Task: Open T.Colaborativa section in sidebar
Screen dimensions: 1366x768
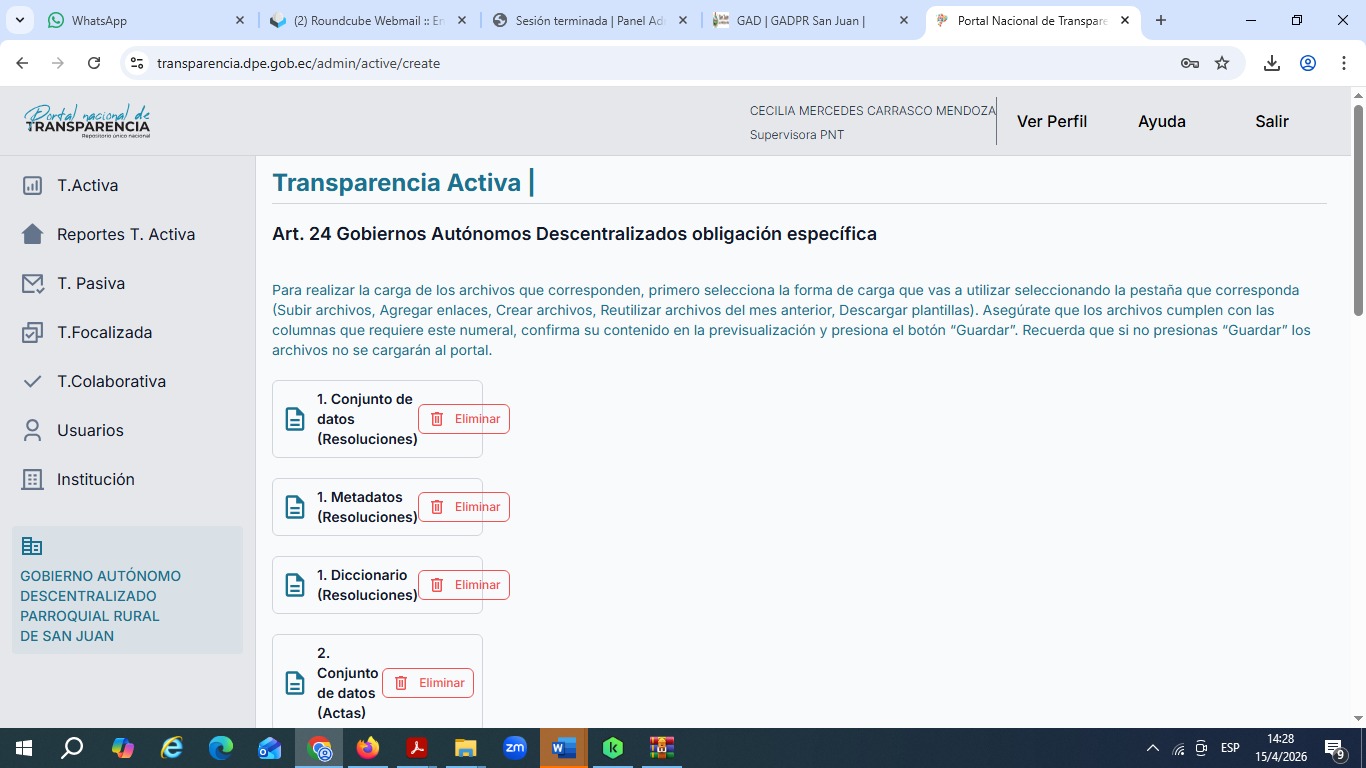Action: 110,381
